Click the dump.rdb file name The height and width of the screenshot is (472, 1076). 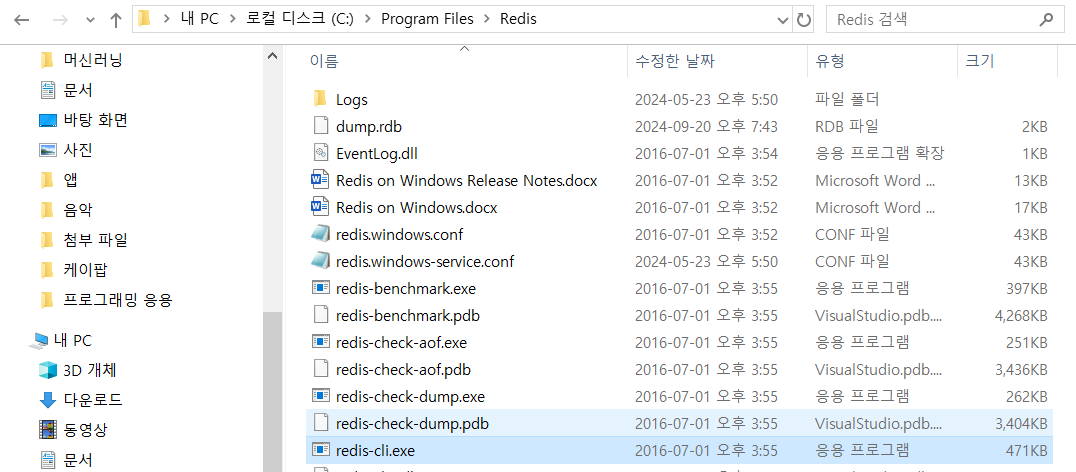coord(369,126)
